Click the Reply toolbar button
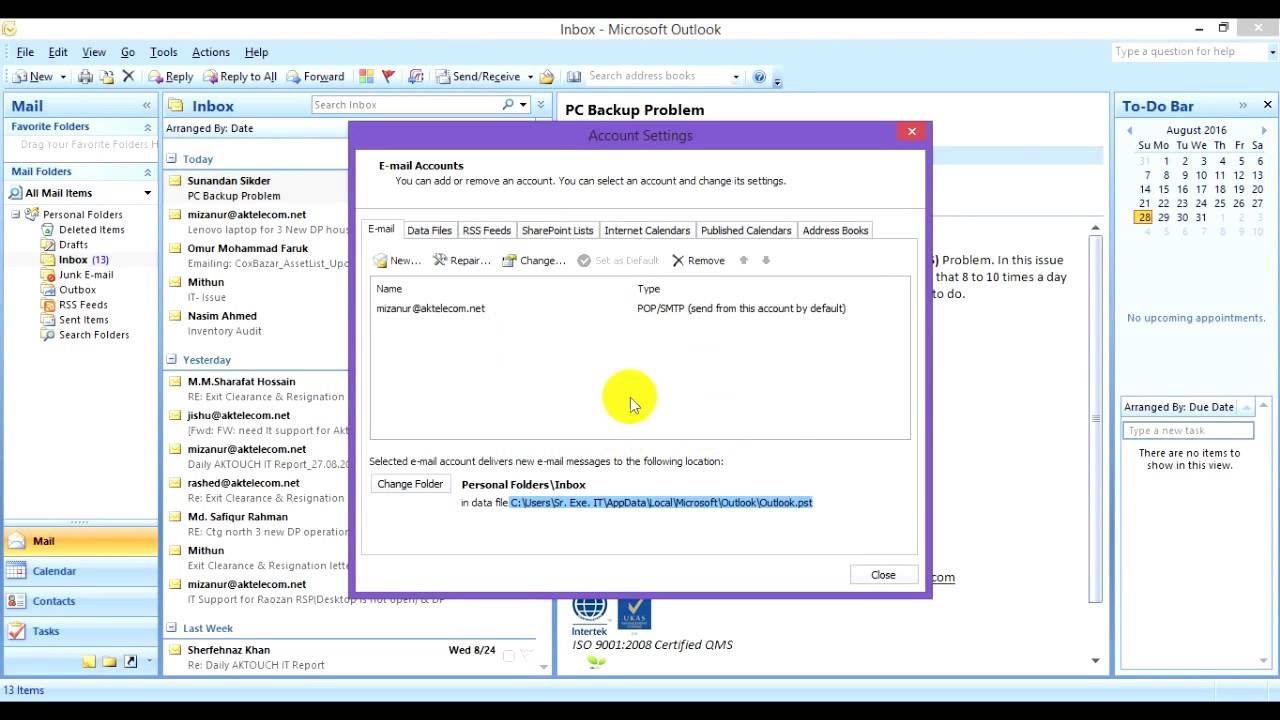This screenshot has width=1280, height=720. pos(171,77)
